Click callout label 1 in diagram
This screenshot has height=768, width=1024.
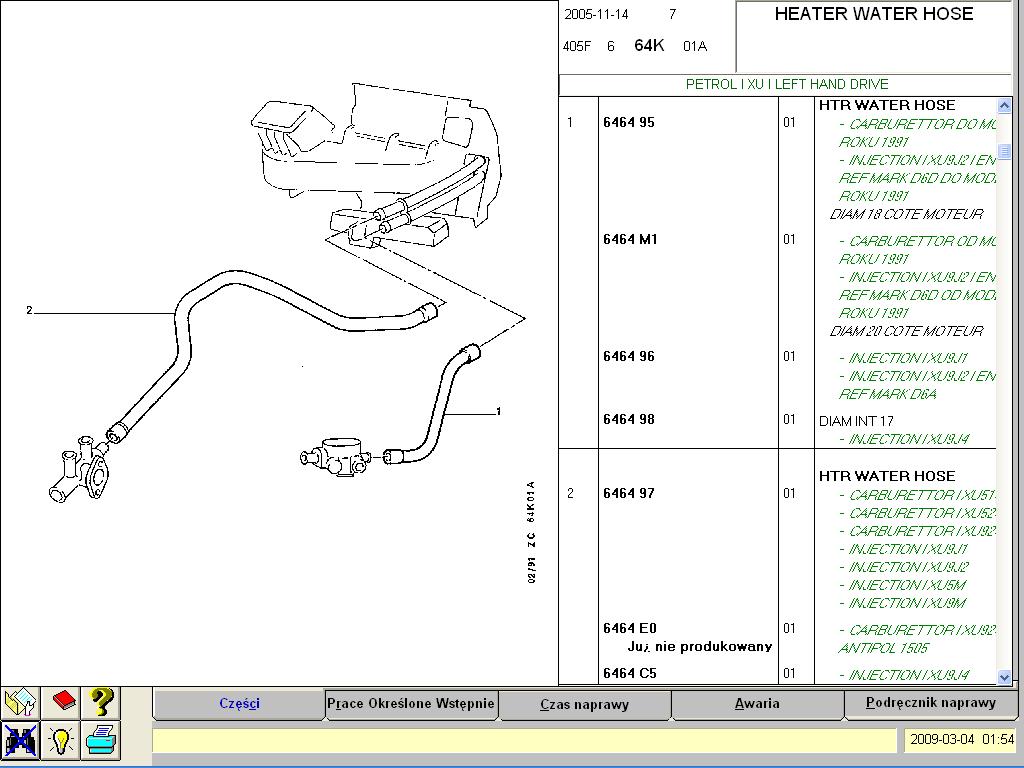point(499,411)
